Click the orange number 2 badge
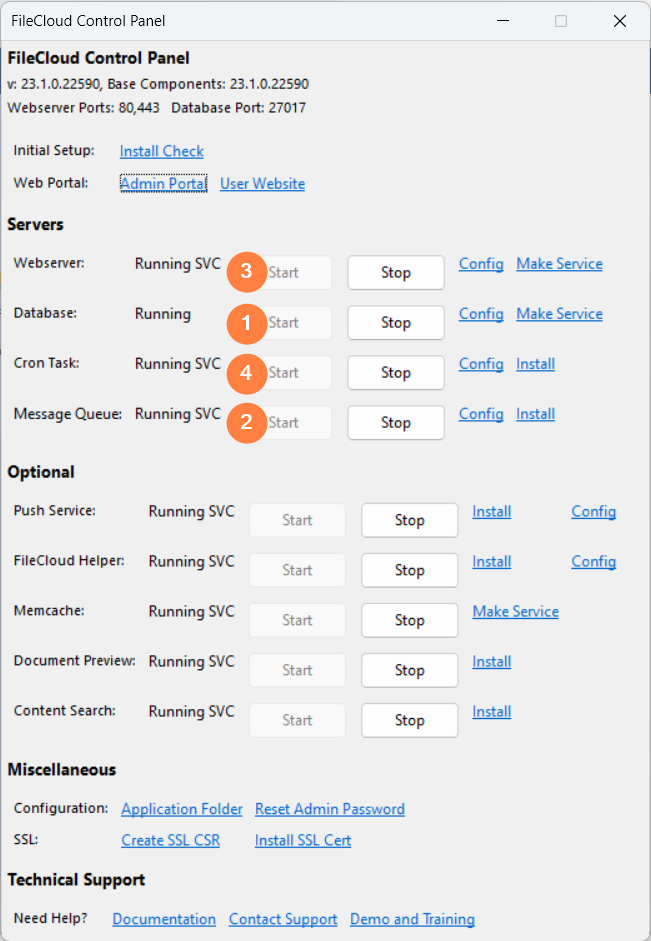651x941 pixels. click(x=246, y=422)
